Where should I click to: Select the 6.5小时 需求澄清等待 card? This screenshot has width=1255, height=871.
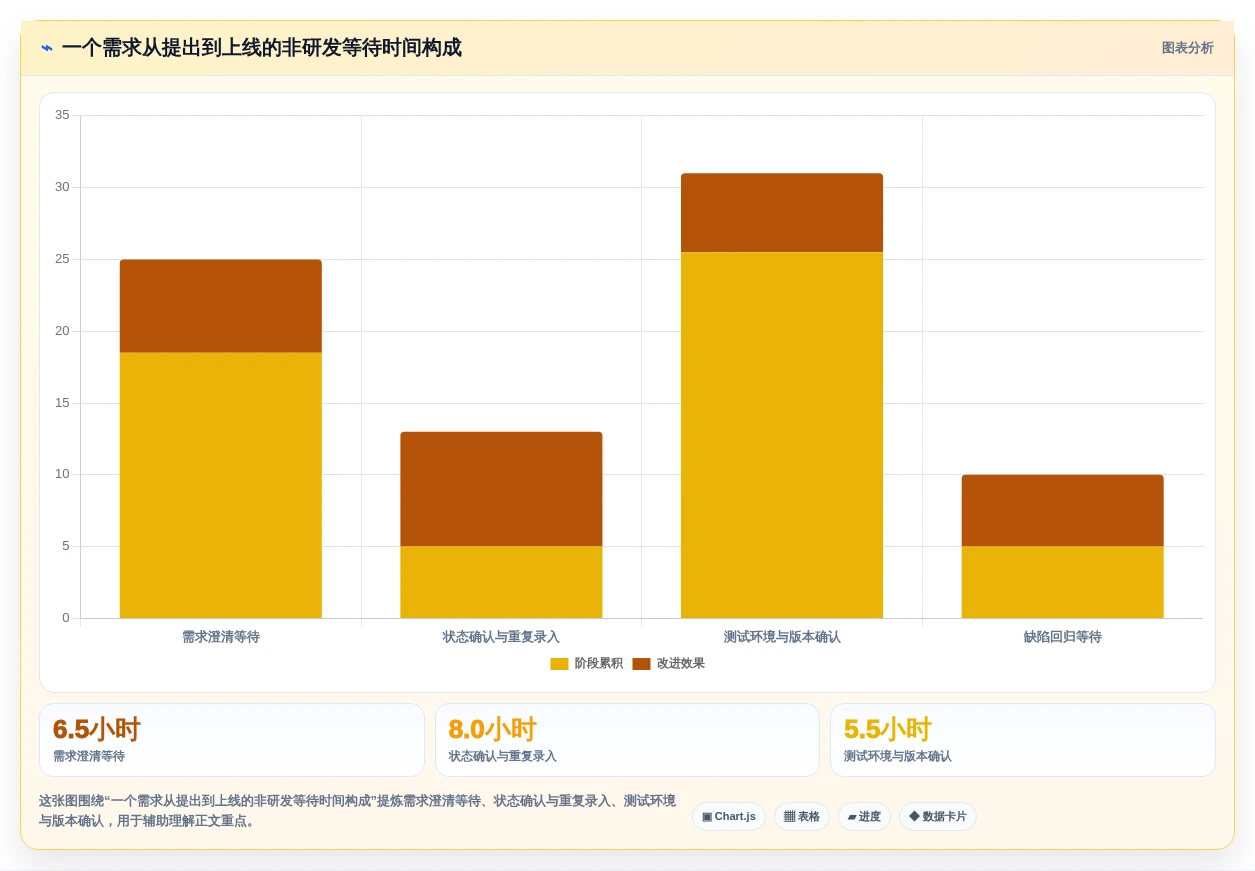pos(232,740)
